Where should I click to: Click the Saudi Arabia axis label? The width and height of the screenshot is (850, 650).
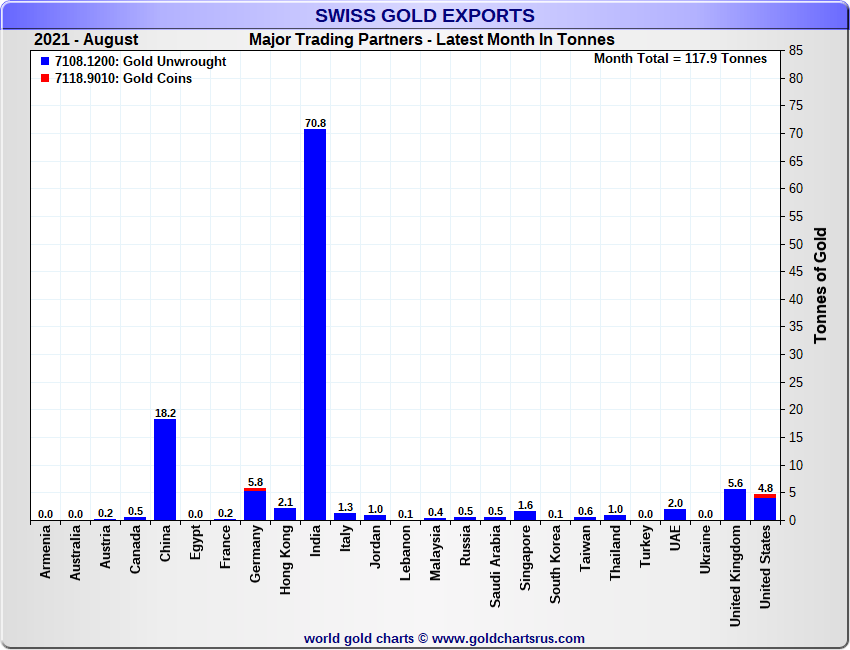(x=495, y=567)
